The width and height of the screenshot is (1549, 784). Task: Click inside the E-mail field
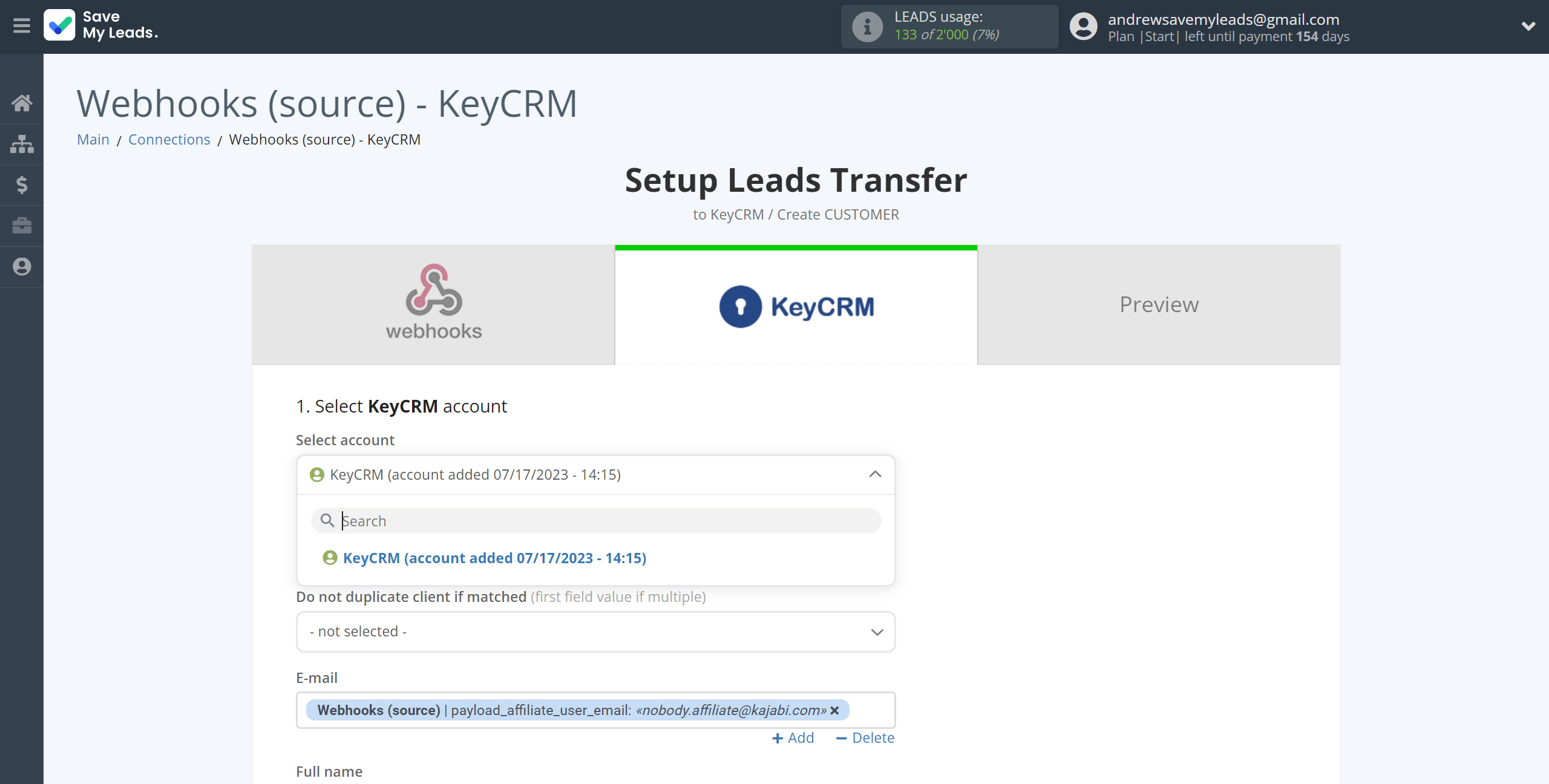pyautogui.click(x=595, y=710)
